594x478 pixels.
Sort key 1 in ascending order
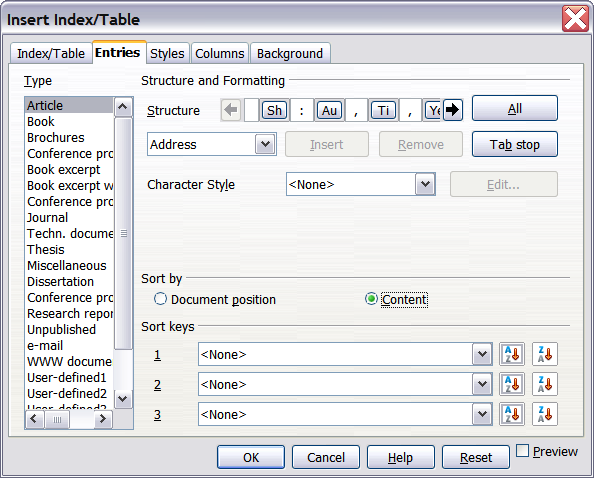[x=512, y=354]
